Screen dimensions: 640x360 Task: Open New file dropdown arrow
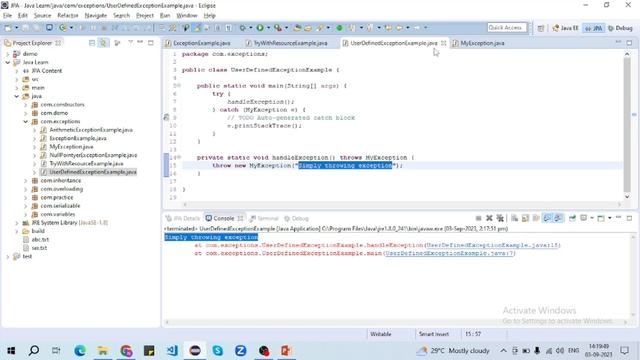pos(16,28)
